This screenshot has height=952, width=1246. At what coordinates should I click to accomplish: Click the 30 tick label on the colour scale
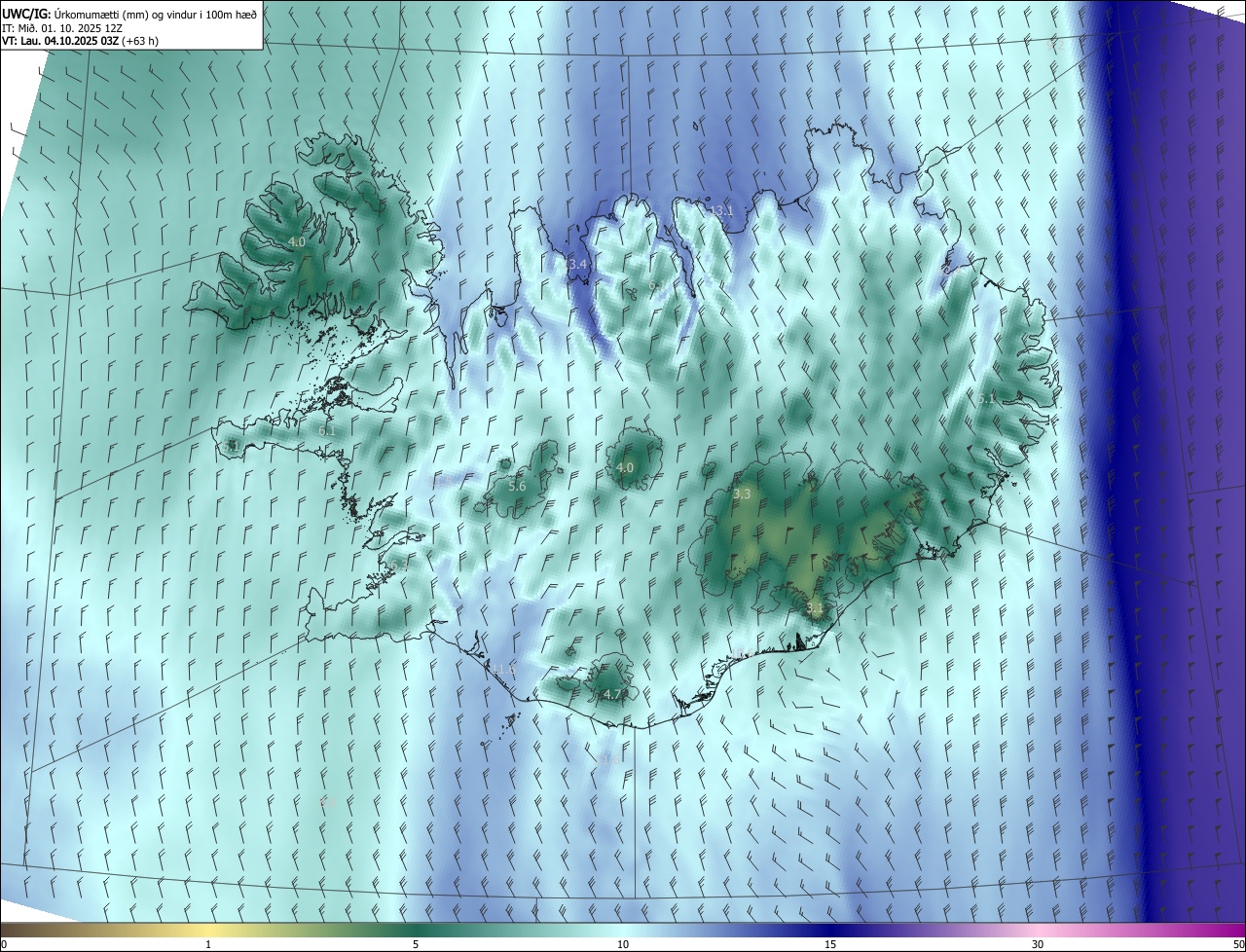1038,944
